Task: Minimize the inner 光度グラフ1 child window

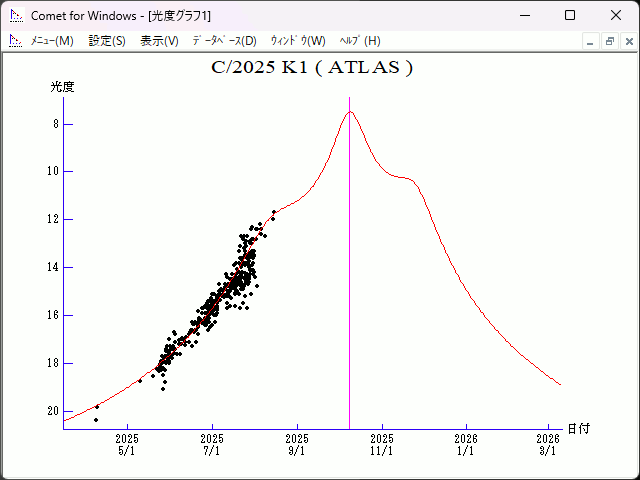Action: (591, 41)
